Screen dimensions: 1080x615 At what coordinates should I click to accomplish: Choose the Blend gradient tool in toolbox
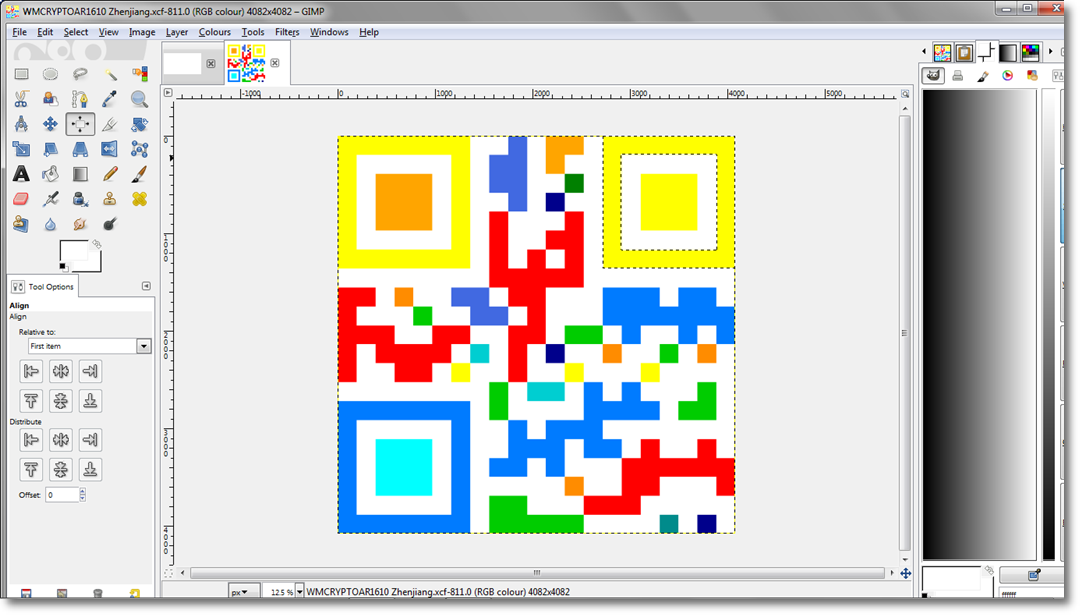(80, 174)
